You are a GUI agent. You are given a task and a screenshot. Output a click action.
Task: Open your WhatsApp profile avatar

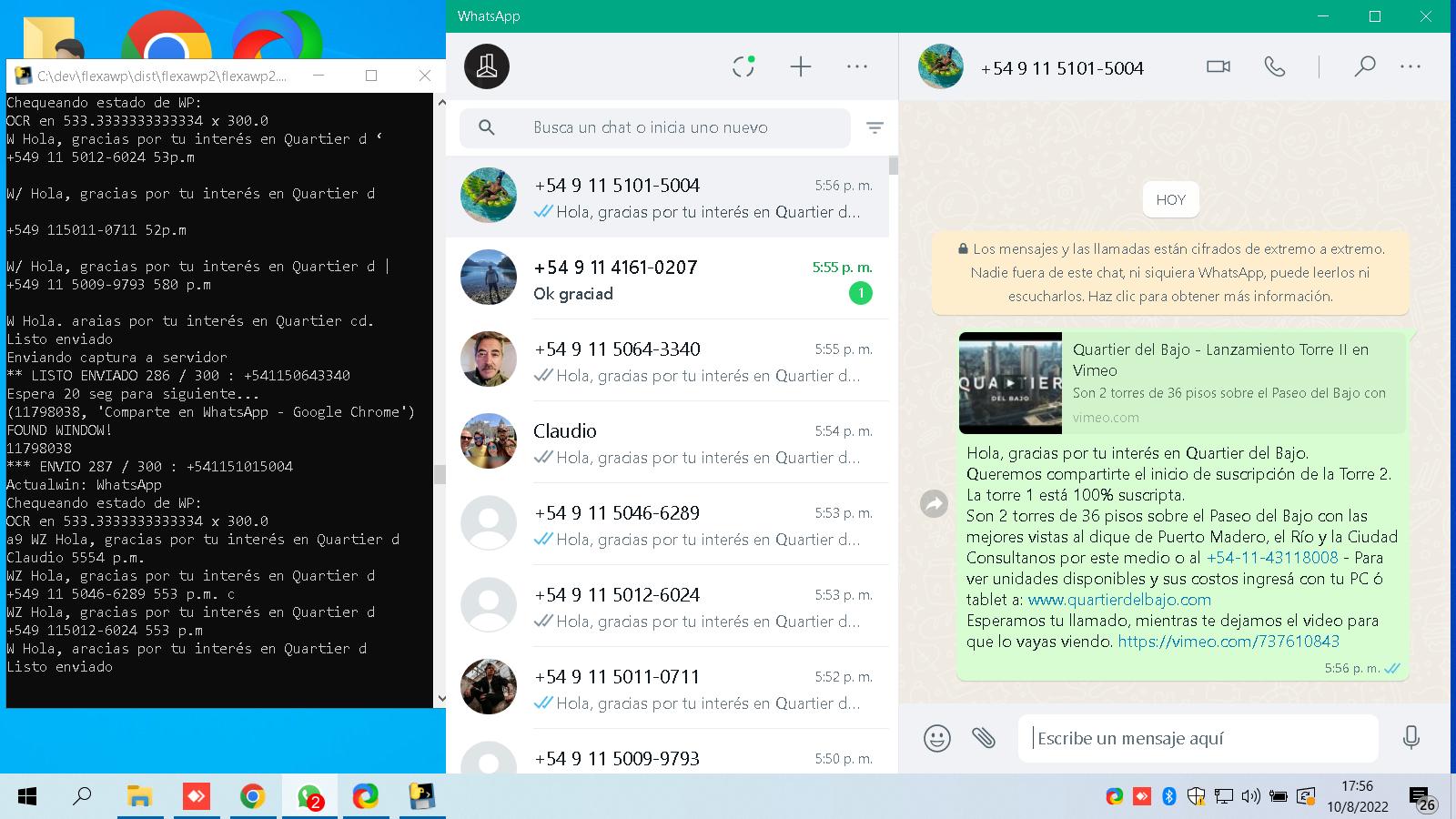click(x=487, y=66)
